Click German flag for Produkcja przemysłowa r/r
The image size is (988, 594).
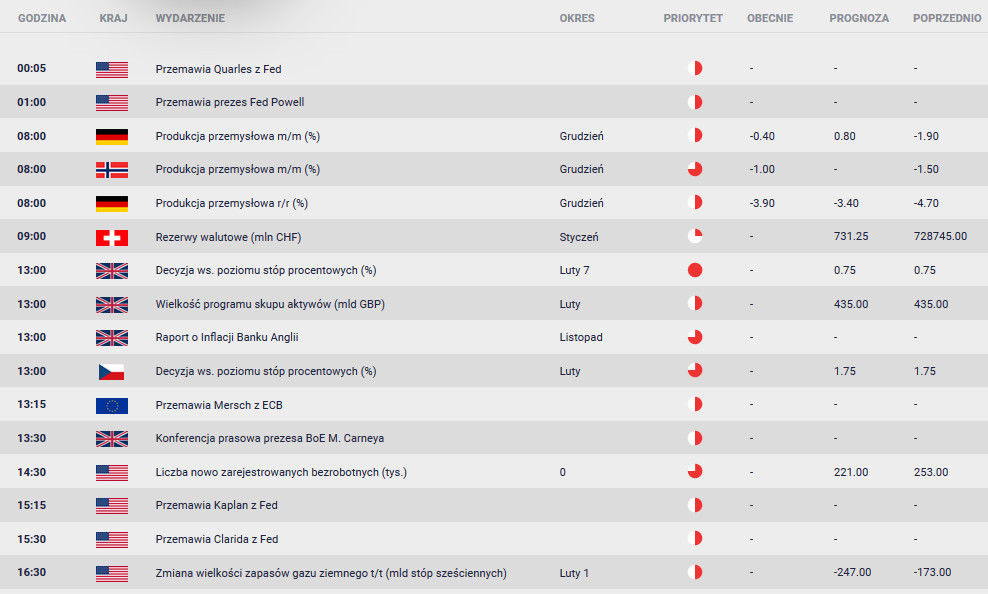[x=112, y=203]
